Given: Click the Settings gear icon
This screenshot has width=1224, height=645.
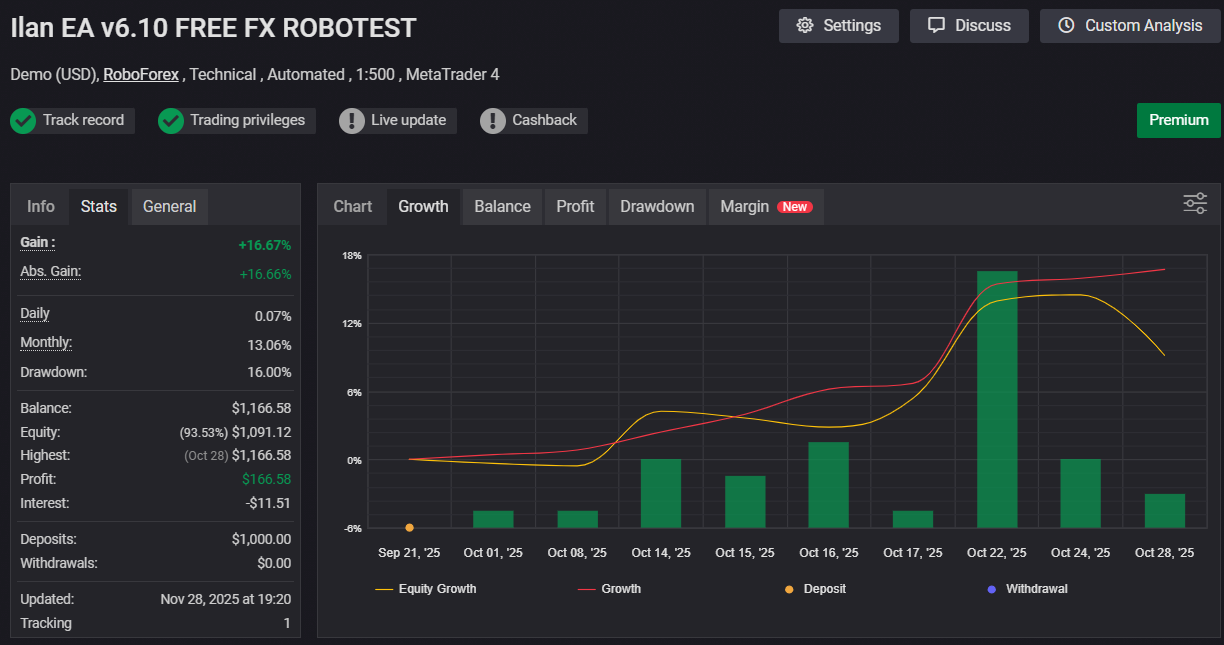Looking at the screenshot, I should (x=805, y=26).
